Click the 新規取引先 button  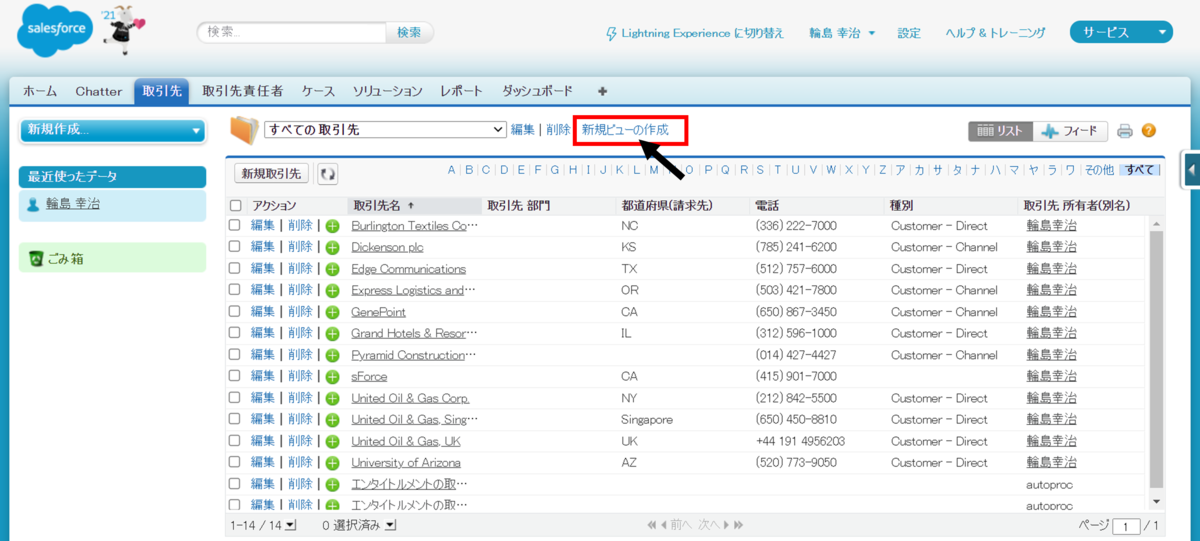click(x=271, y=174)
